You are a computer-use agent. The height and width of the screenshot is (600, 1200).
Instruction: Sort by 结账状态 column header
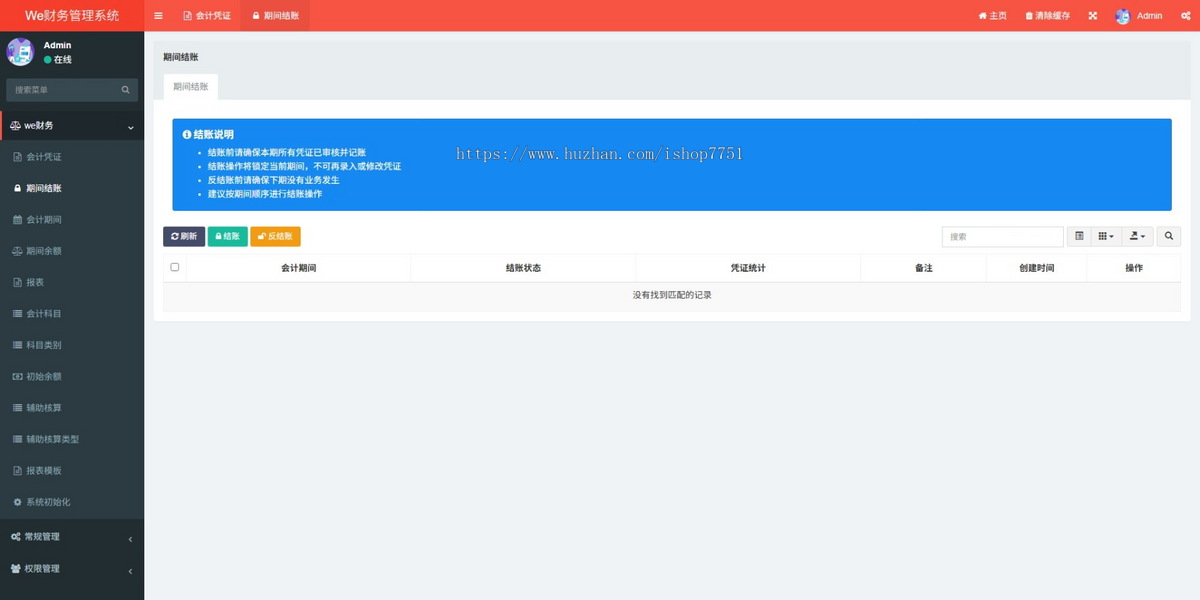[x=523, y=268]
